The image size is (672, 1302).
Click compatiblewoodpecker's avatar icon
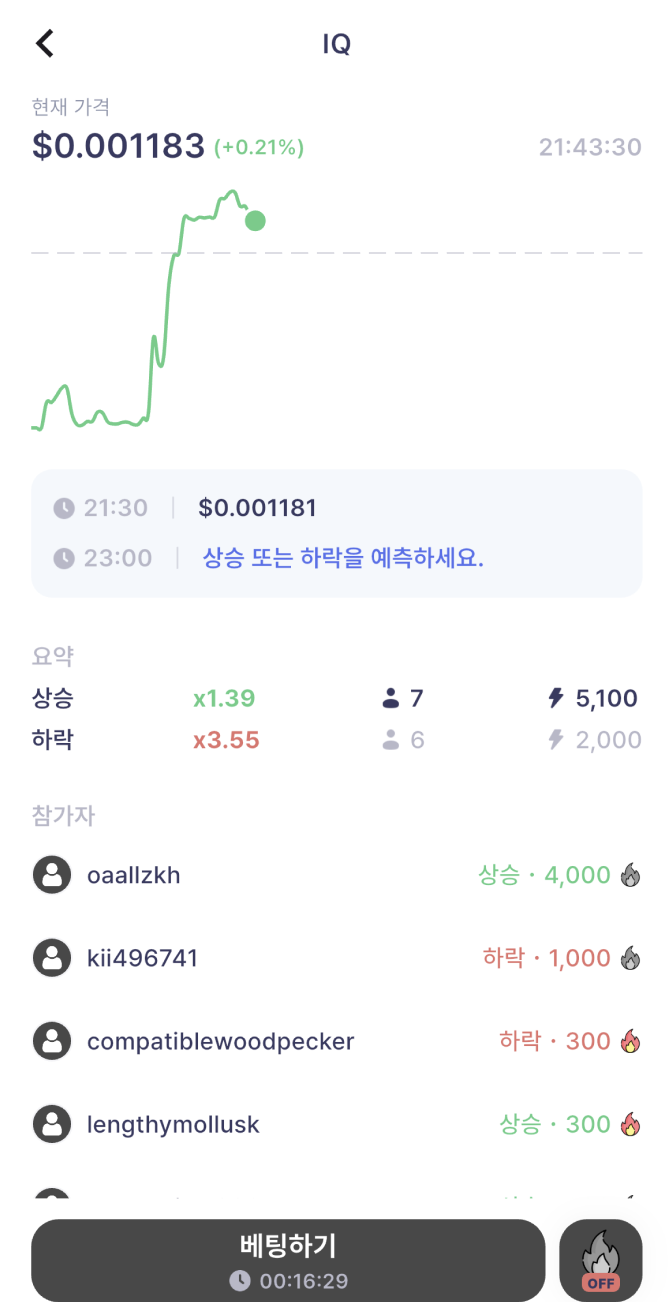click(x=52, y=1041)
